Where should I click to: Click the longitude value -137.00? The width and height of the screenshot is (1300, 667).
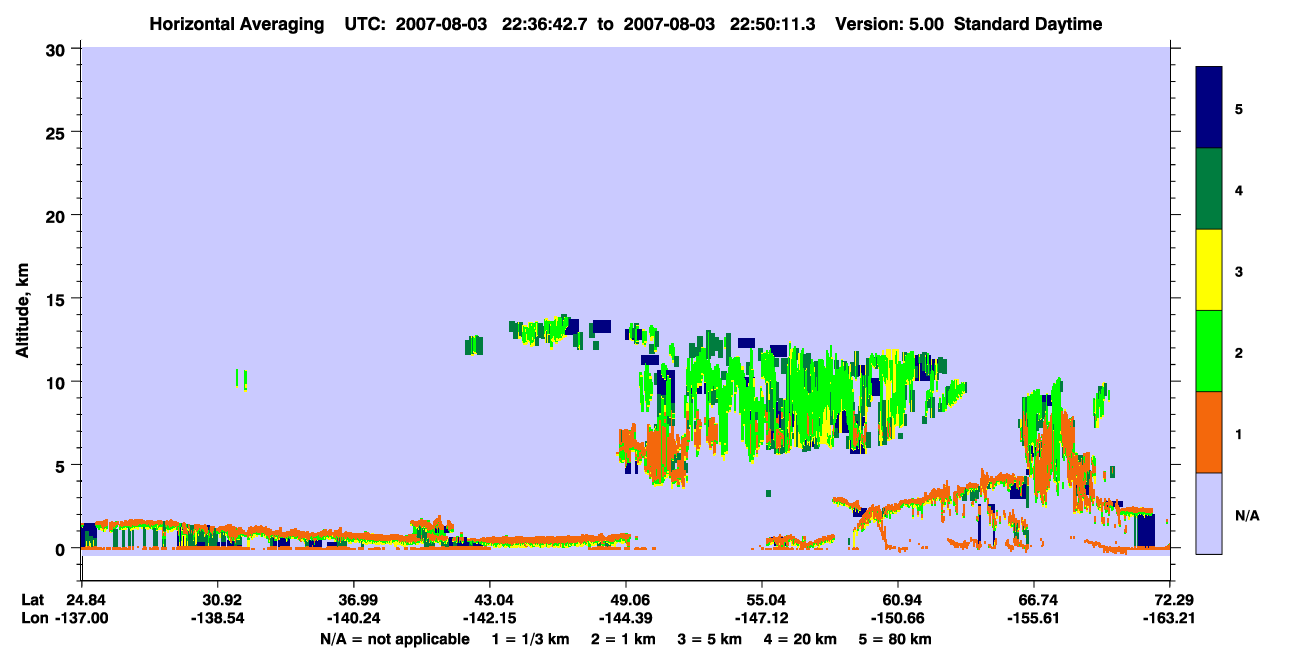81,619
